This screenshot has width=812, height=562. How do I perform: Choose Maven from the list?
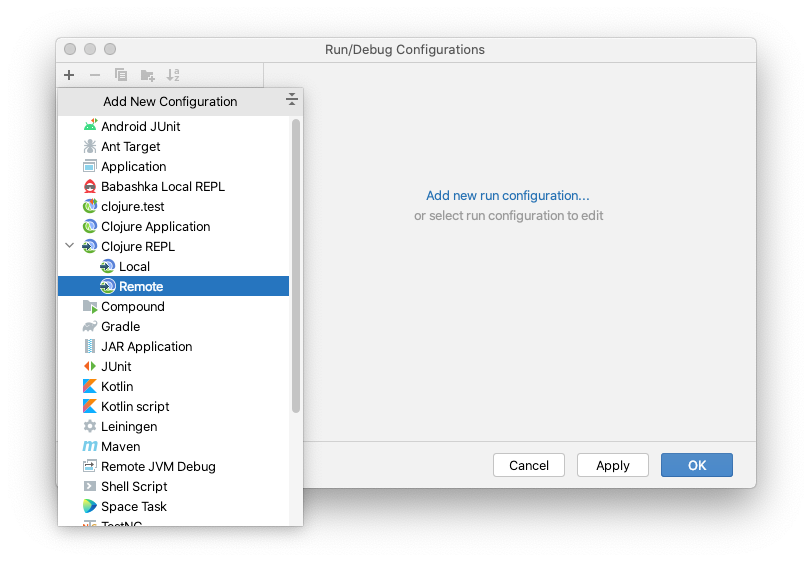pyautogui.click(x=173, y=446)
